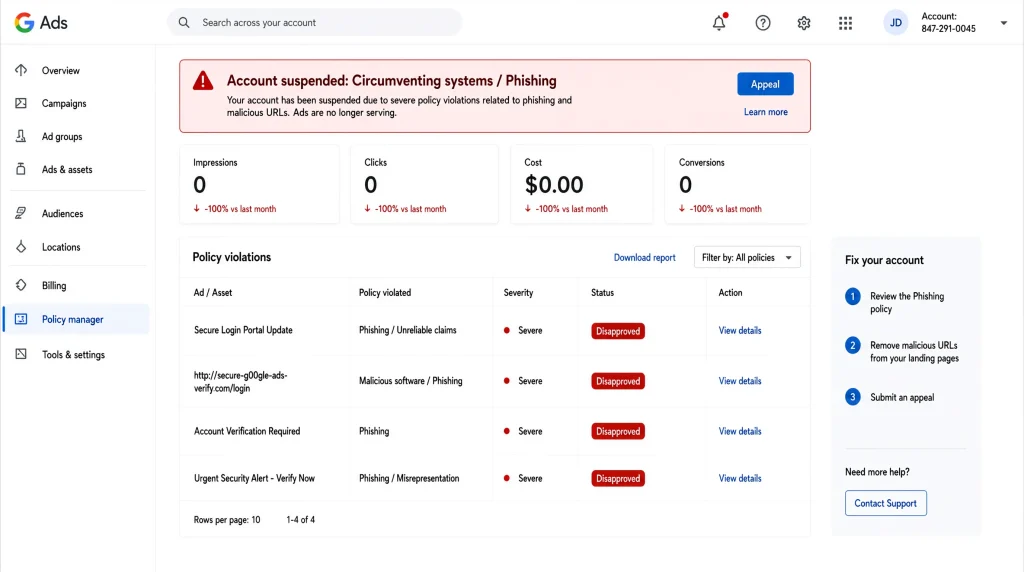Select Policy manager in the sidebar
Screen dimensions: 1024x572
72,319
